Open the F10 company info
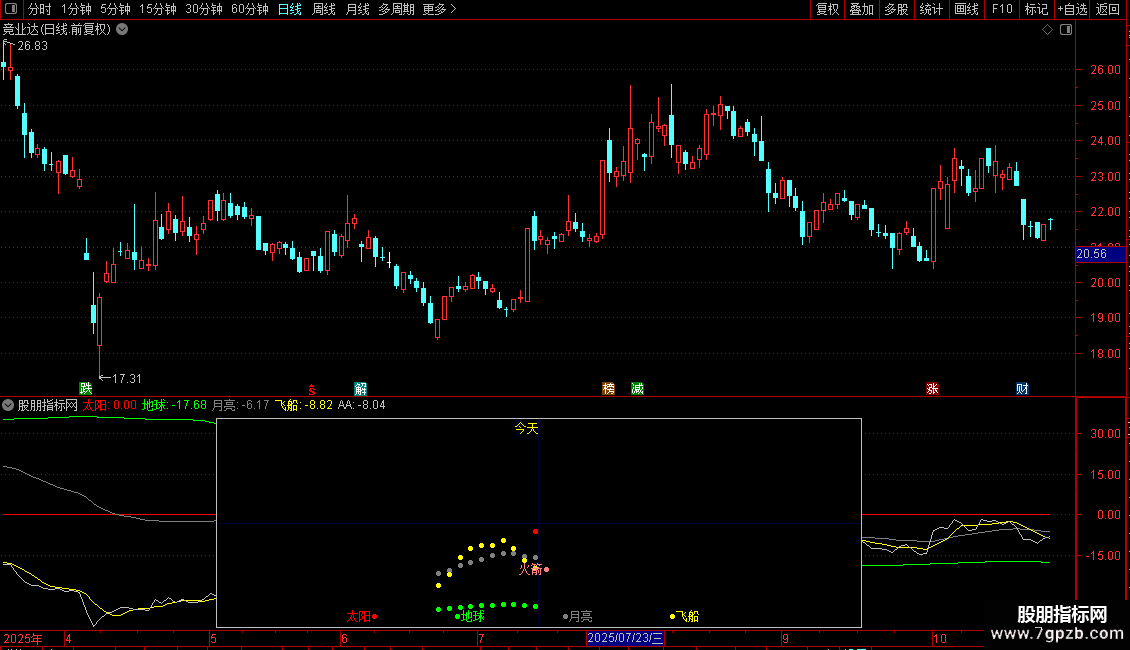Screen dimensions: 1130x650 1002,9
